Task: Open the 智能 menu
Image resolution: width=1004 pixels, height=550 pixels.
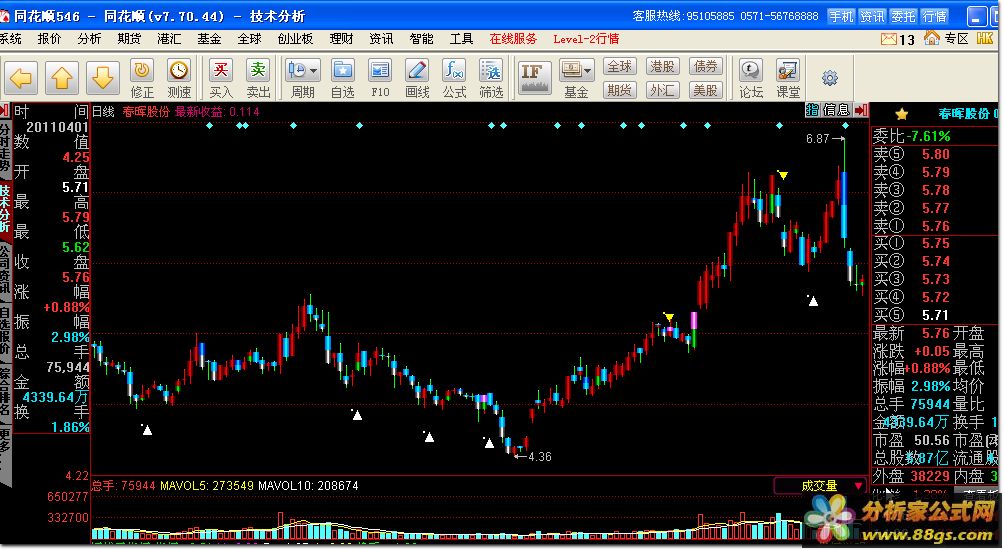Action: coord(421,39)
